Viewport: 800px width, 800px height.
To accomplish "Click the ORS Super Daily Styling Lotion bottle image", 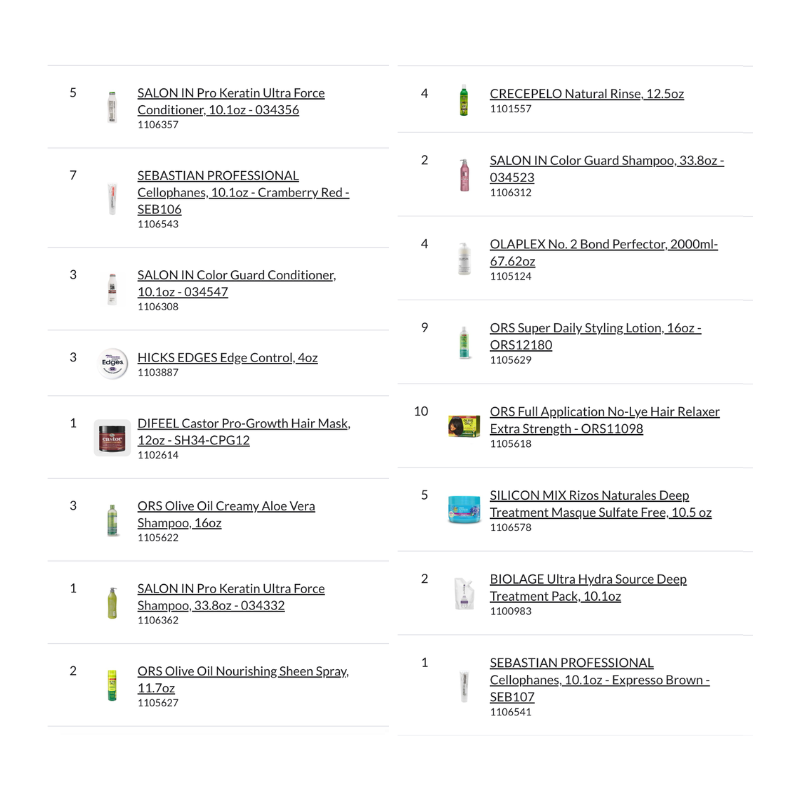I will point(464,342).
